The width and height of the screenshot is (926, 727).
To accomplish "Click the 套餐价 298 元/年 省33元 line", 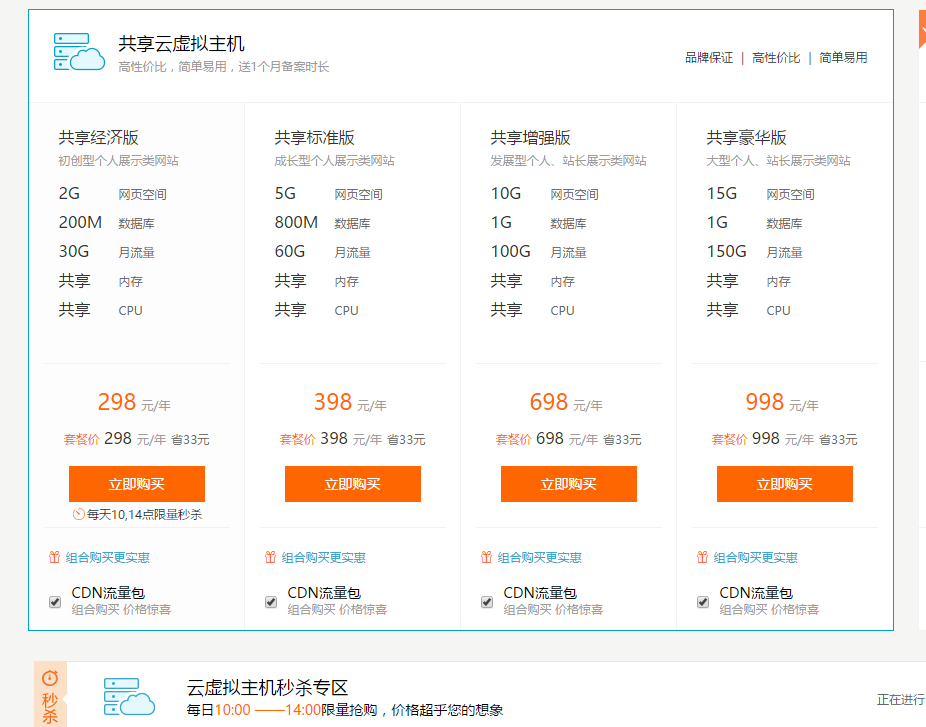I will coord(137,439).
